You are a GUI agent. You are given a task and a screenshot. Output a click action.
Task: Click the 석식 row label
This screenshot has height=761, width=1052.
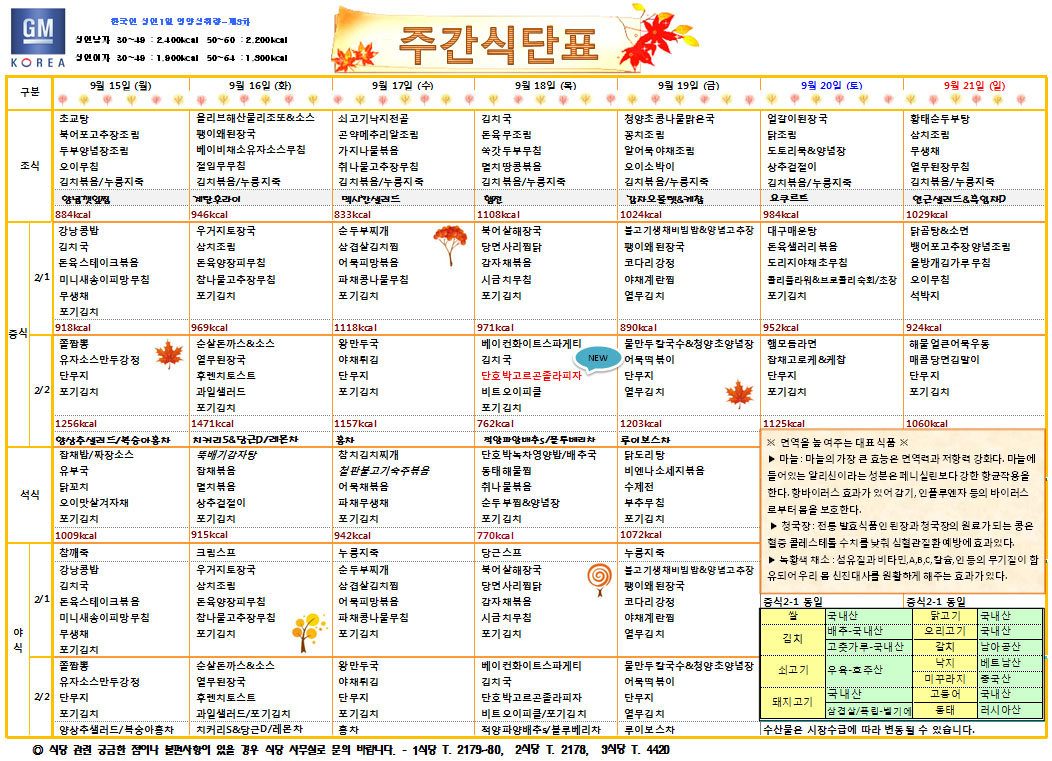coord(30,493)
